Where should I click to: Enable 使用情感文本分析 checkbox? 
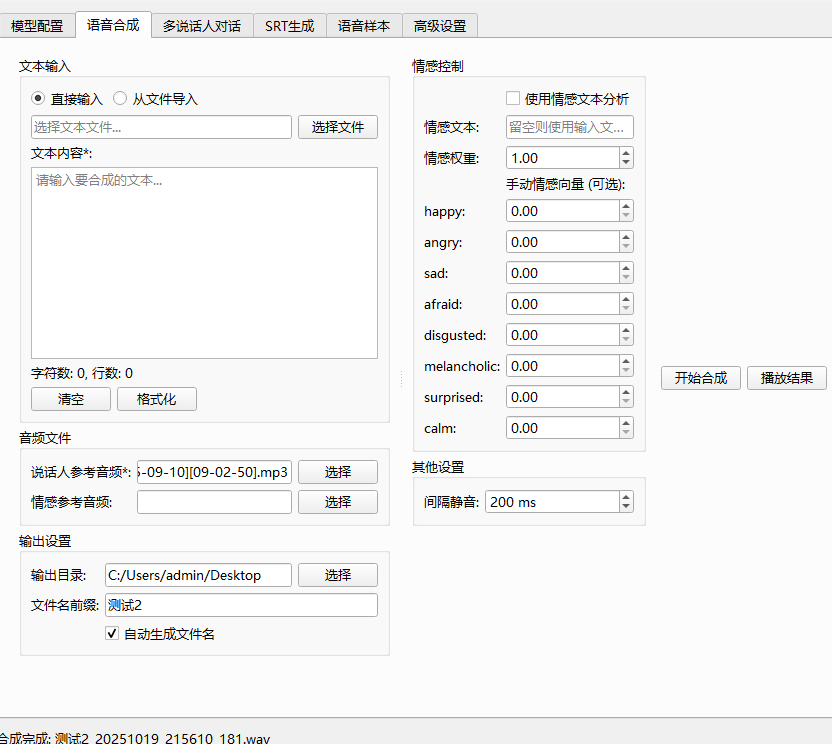pyautogui.click(x=513, y=99)
